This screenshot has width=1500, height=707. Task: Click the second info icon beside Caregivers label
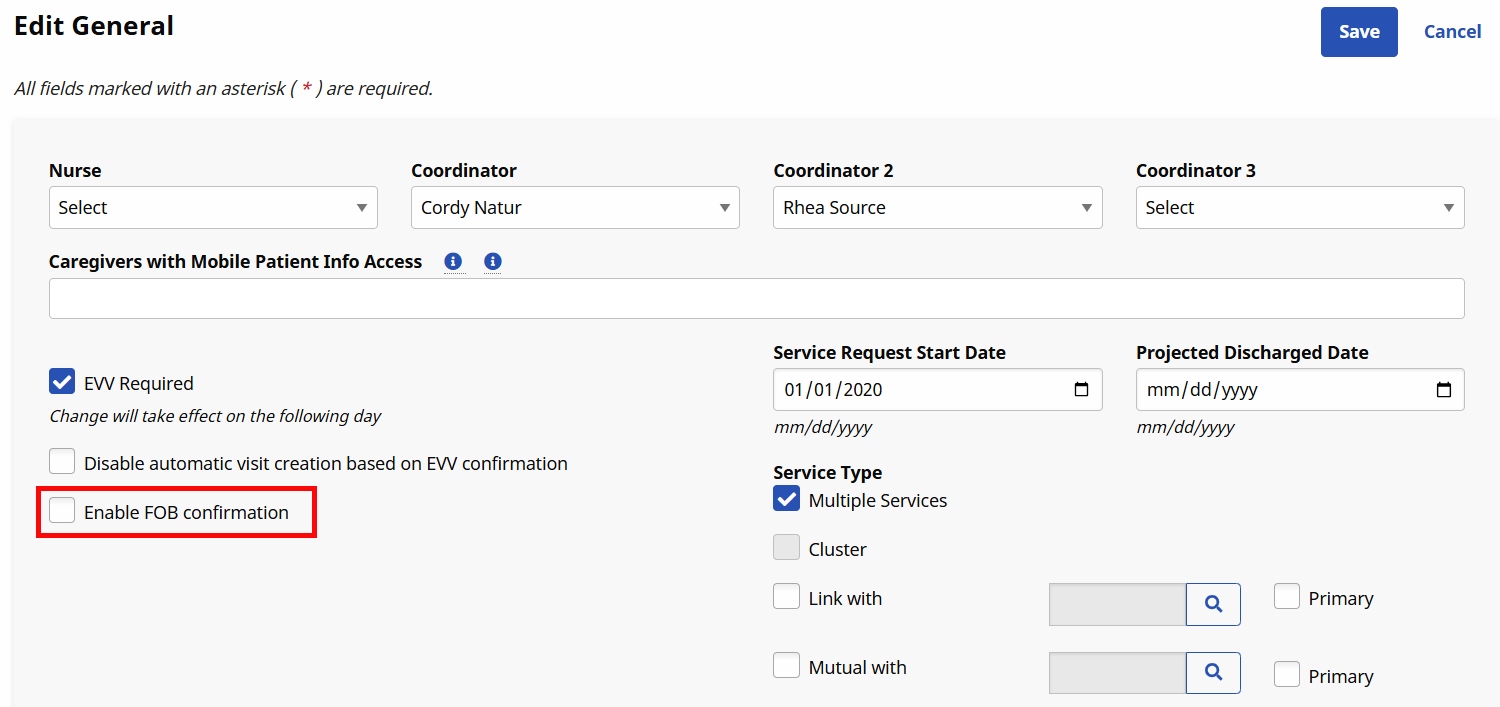pos(492,261)
